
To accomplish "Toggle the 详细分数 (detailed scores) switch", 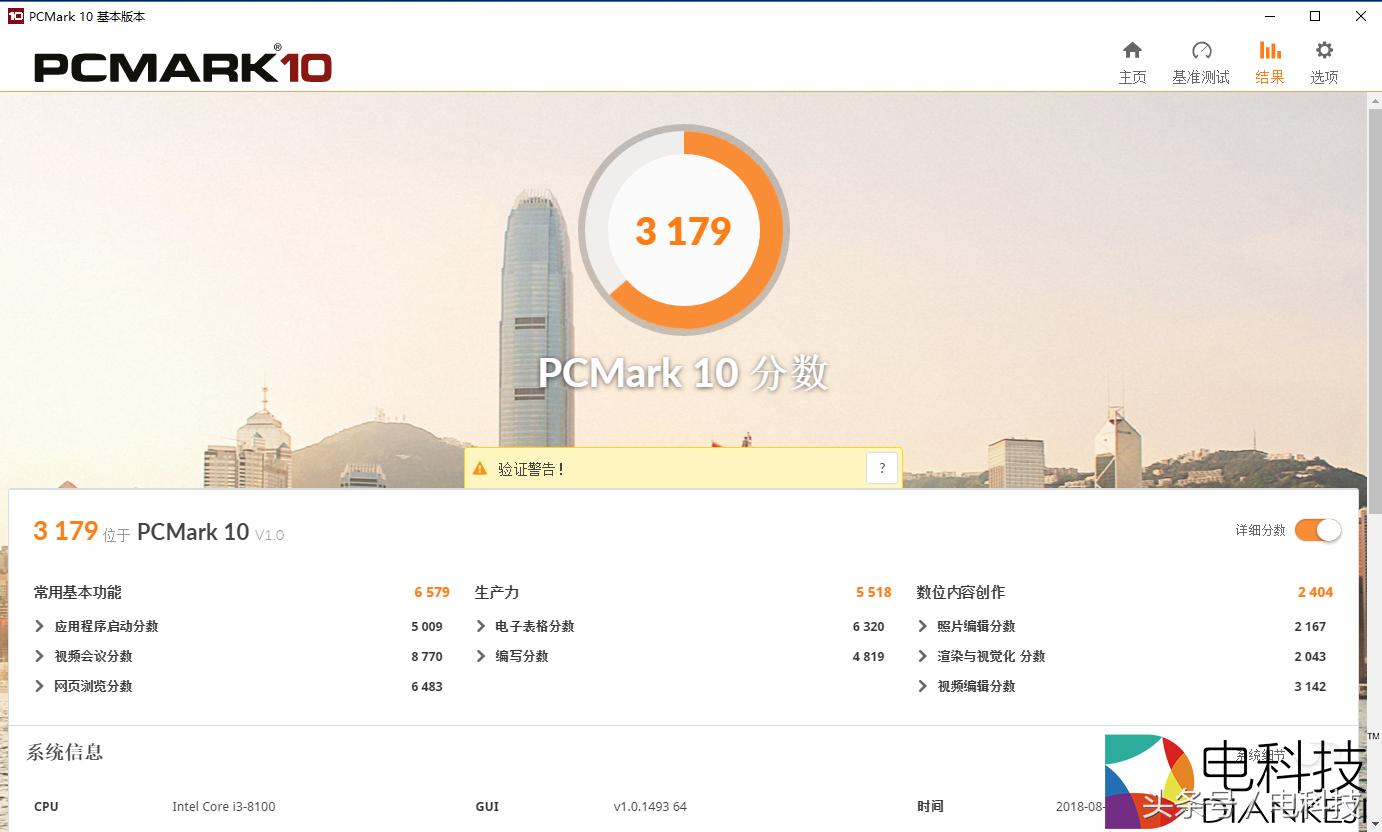I will coord(1317,530).
